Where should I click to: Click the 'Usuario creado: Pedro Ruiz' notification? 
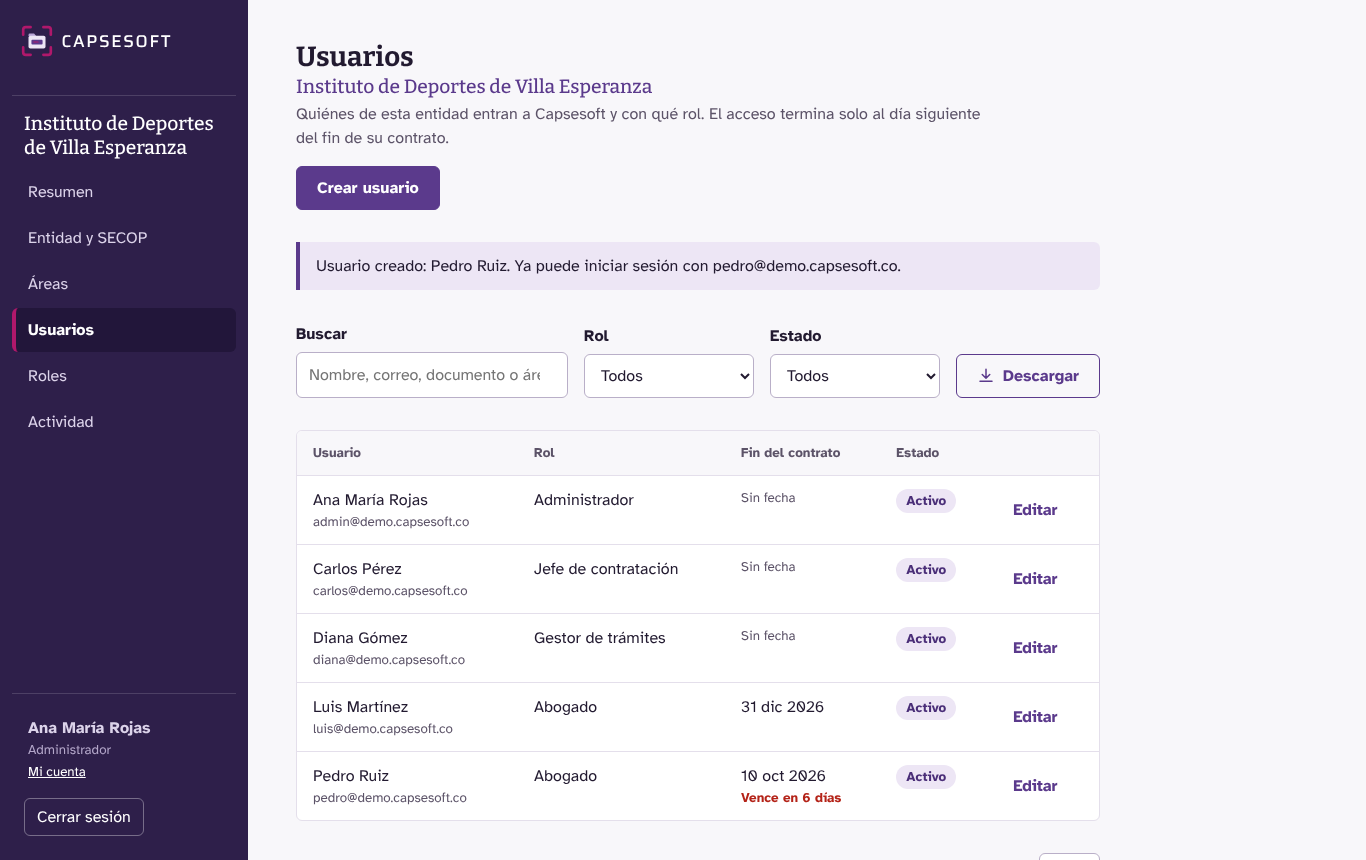coord(698,266)
